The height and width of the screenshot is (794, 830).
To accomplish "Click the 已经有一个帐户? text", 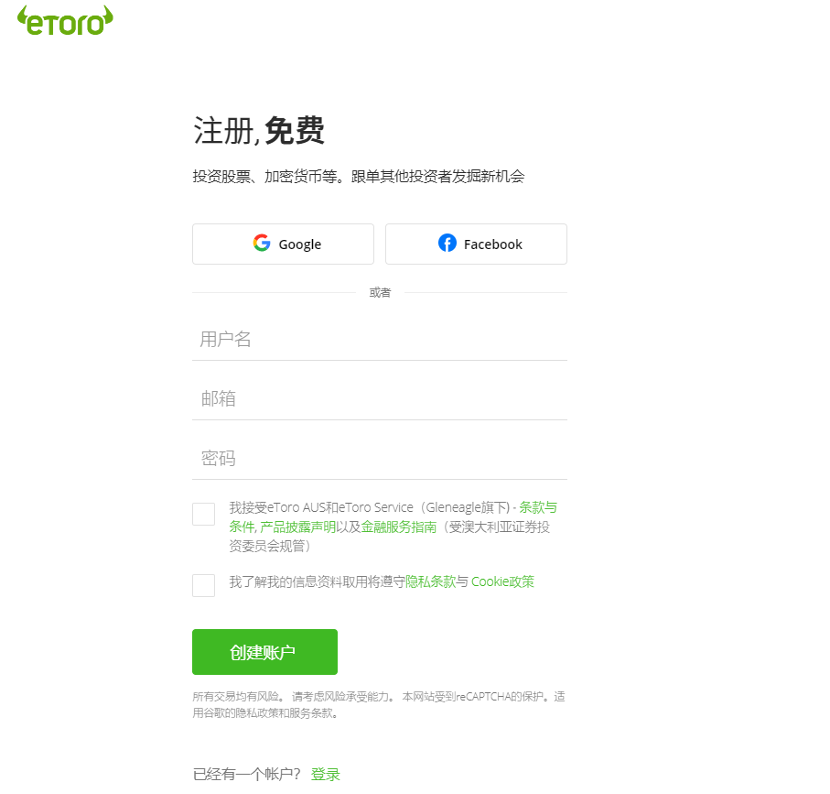I will [247, 774].
